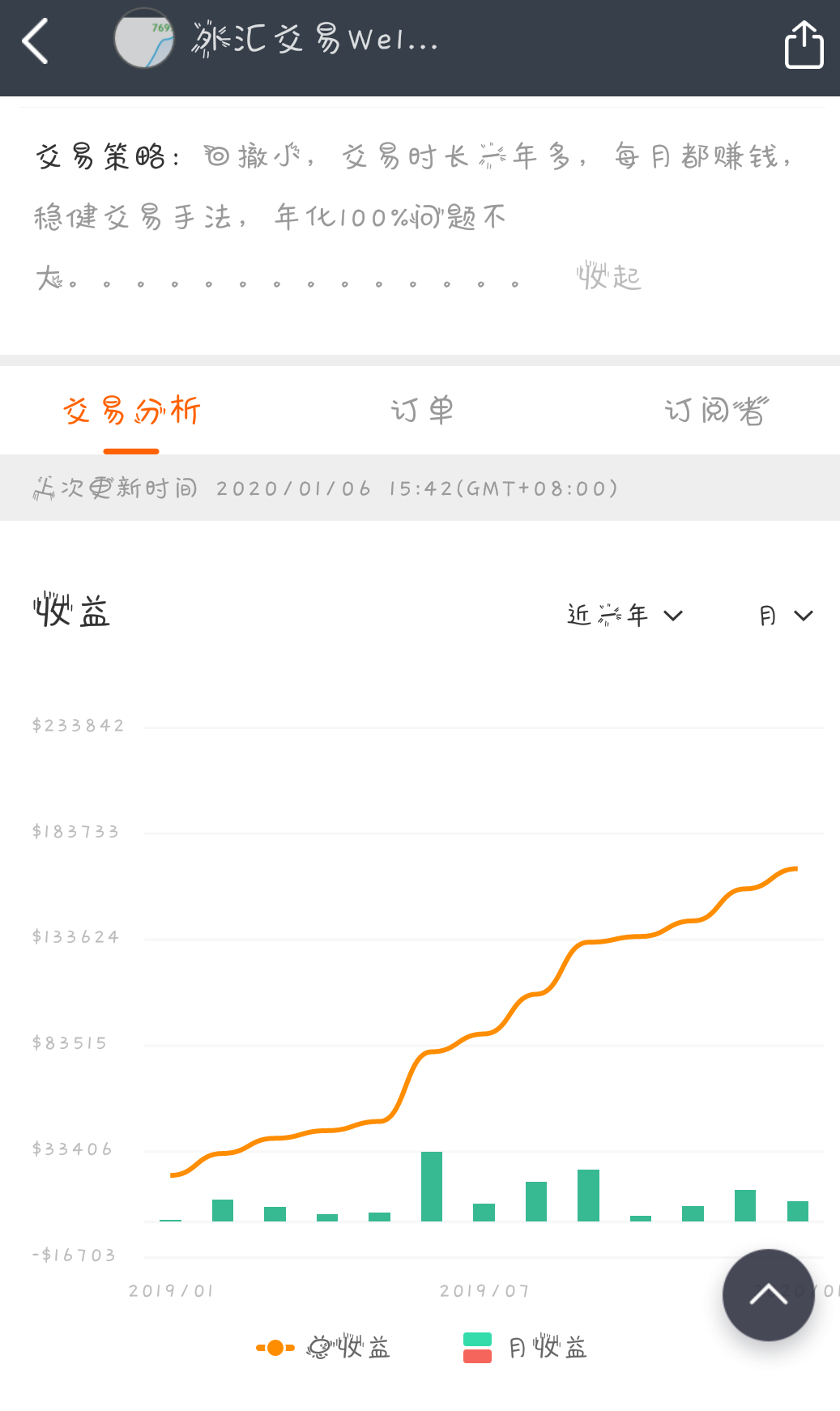This screenshot has width=840, height=1411.
Task: Tap the back arrow icon
Action: point(36,40)
